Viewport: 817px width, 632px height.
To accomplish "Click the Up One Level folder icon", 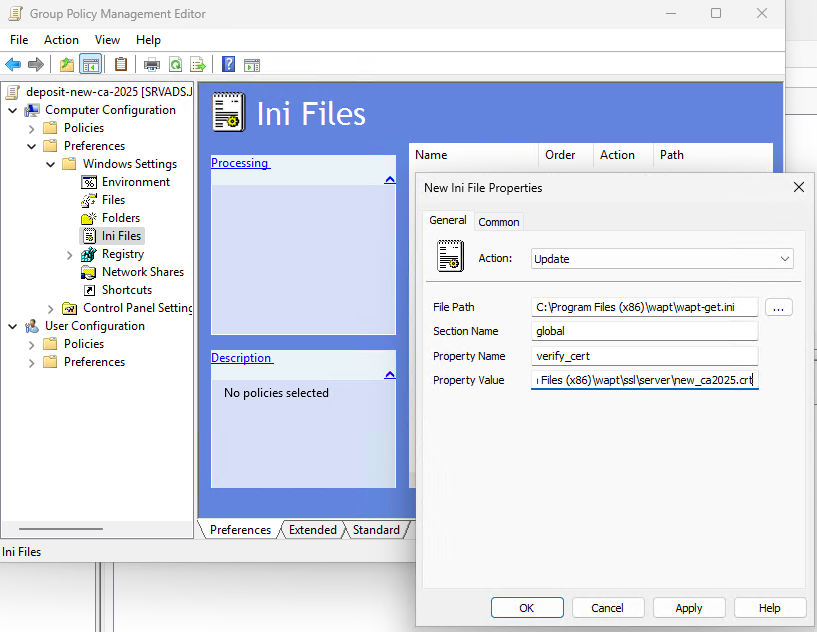I will (67, 65).
